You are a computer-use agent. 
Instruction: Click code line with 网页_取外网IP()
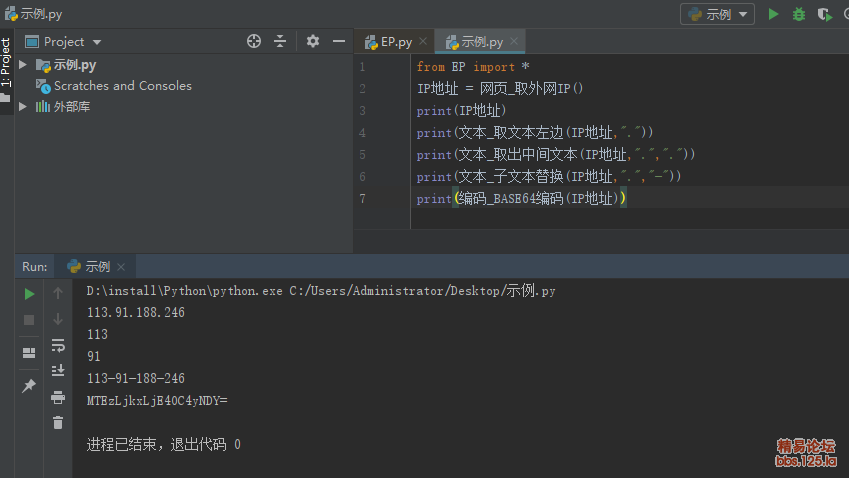click(500, 88)
